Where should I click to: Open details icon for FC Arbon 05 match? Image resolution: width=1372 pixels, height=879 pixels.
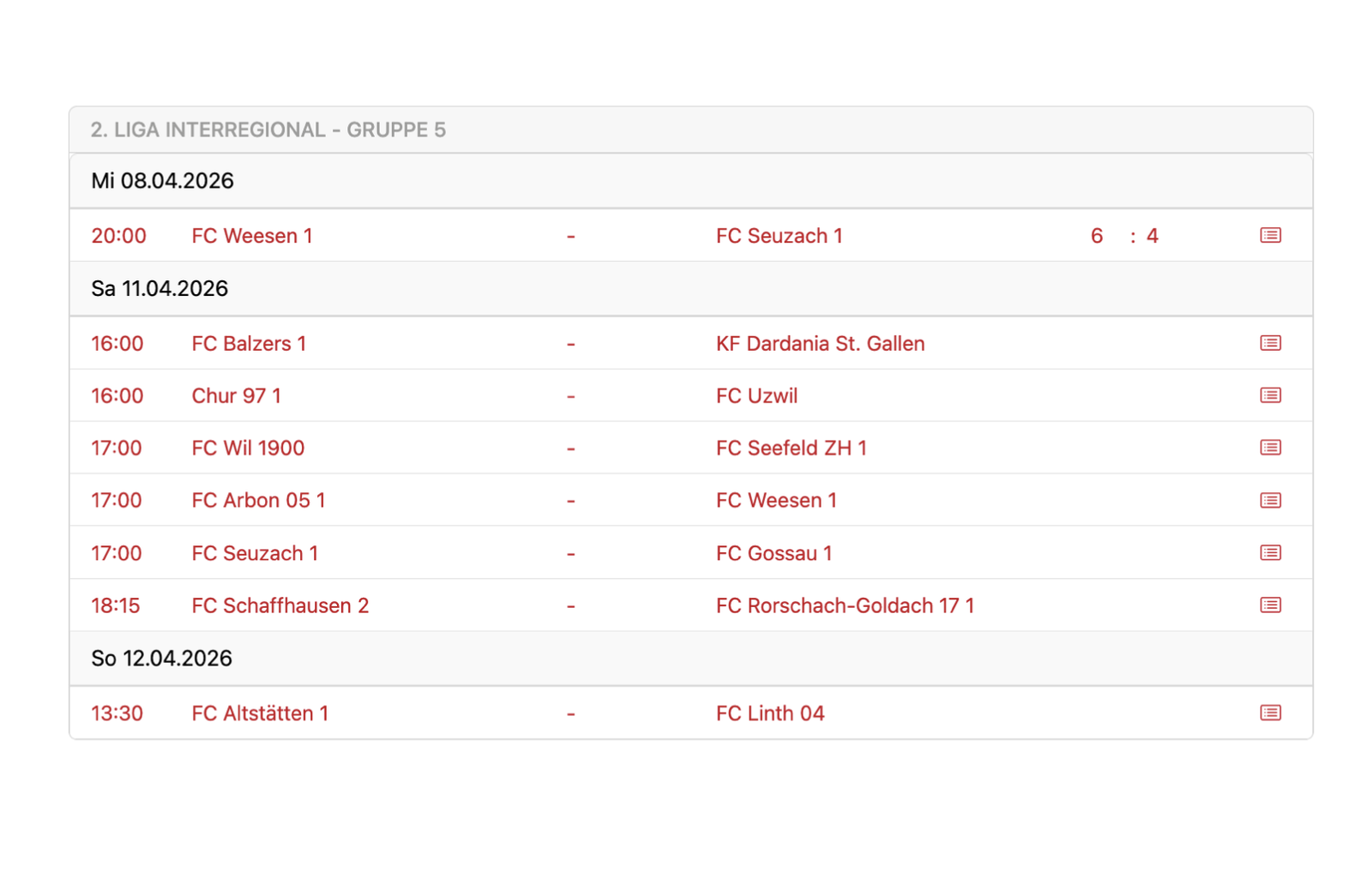tap(1270, 501)
